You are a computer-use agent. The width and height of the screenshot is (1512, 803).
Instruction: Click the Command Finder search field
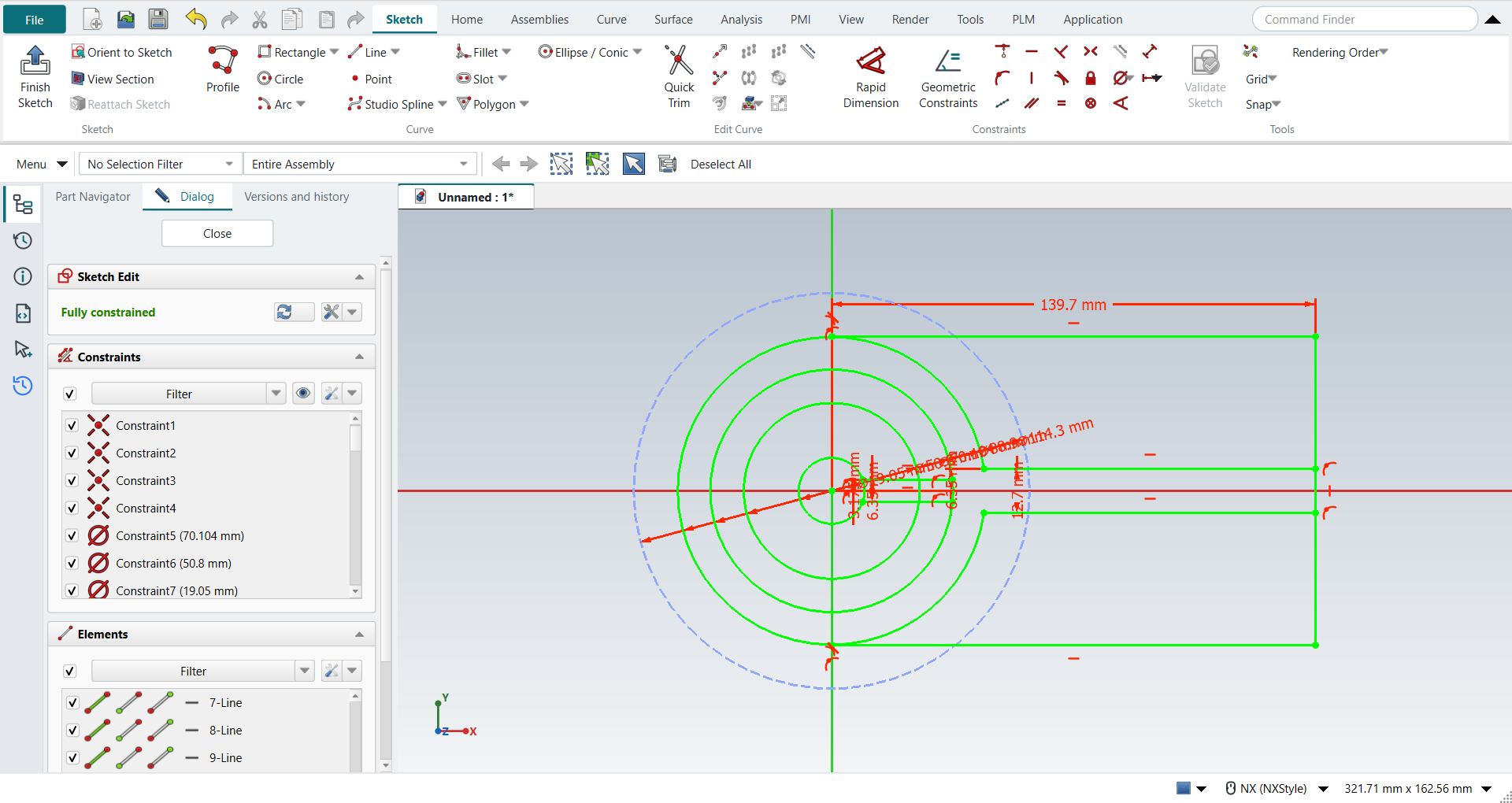[x=1365, y=19]
